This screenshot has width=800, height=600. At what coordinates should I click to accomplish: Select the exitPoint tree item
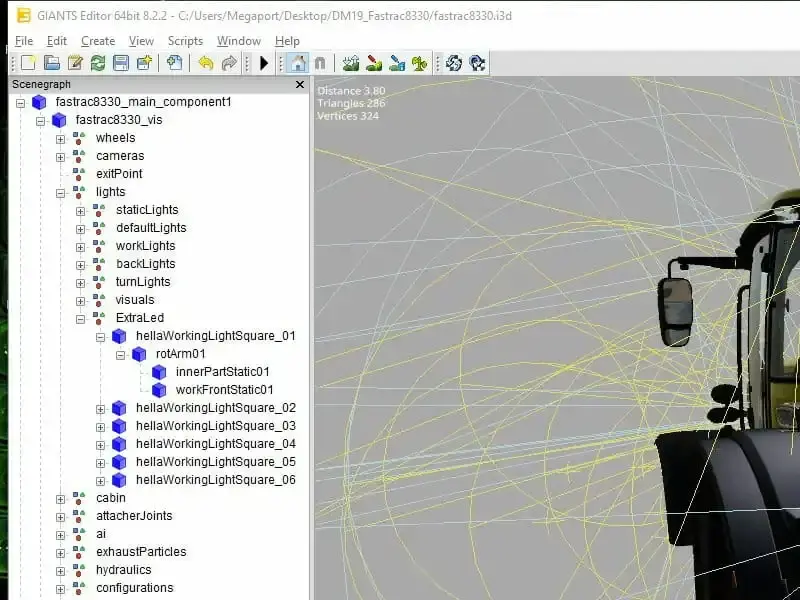point(119,174)
